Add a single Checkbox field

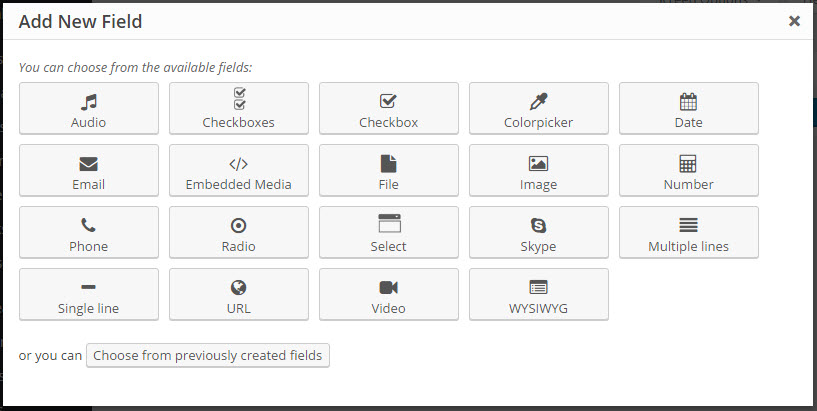(x=388, y=109)
